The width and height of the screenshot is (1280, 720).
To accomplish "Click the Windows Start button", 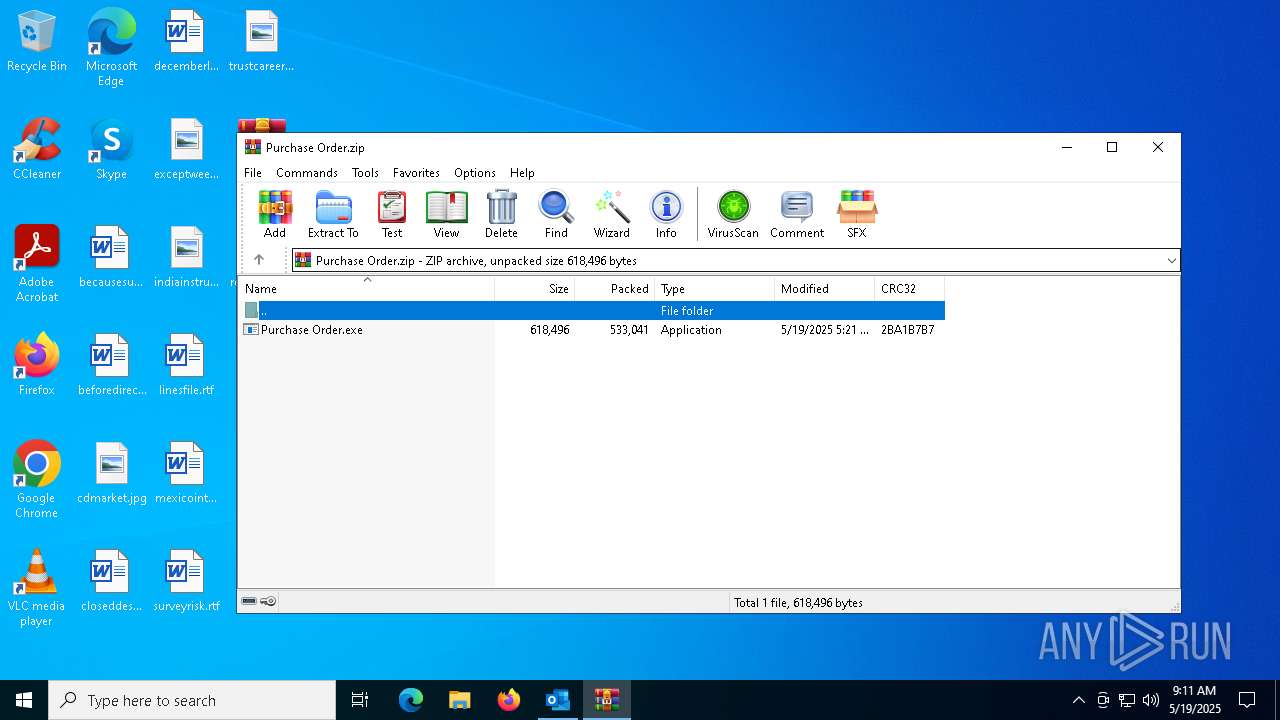I will point(24,700).
